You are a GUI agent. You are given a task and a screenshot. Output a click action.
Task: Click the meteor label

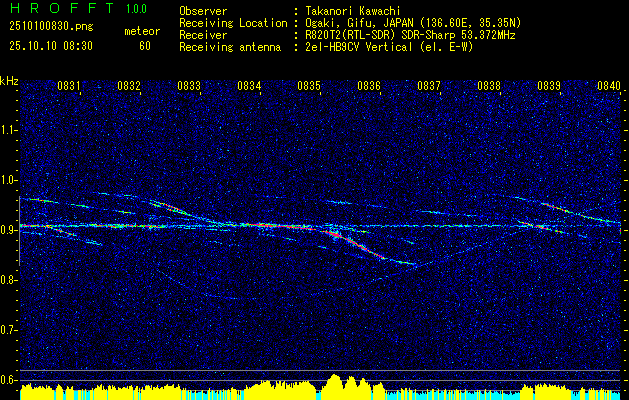[142, 31]
